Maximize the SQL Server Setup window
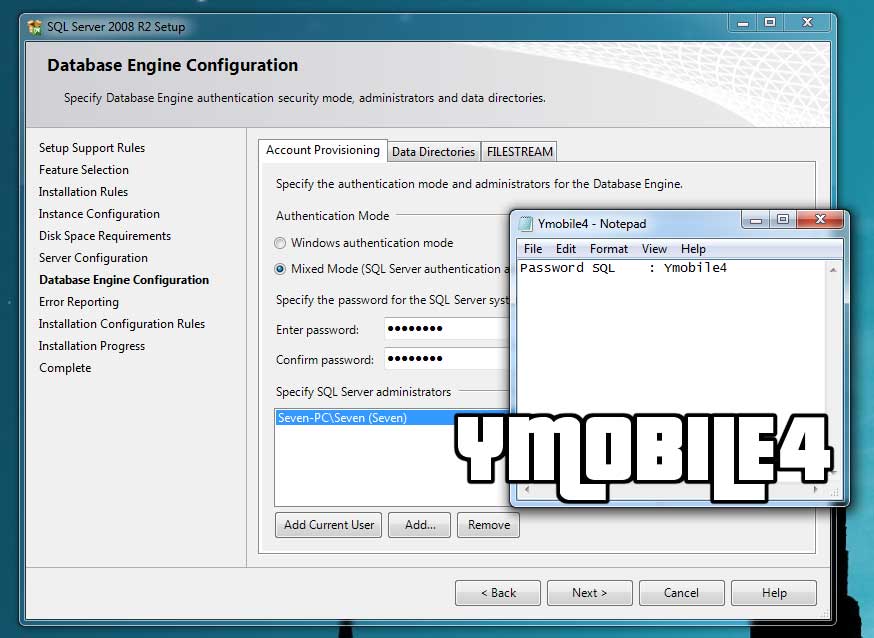 [x=770, y=23]
